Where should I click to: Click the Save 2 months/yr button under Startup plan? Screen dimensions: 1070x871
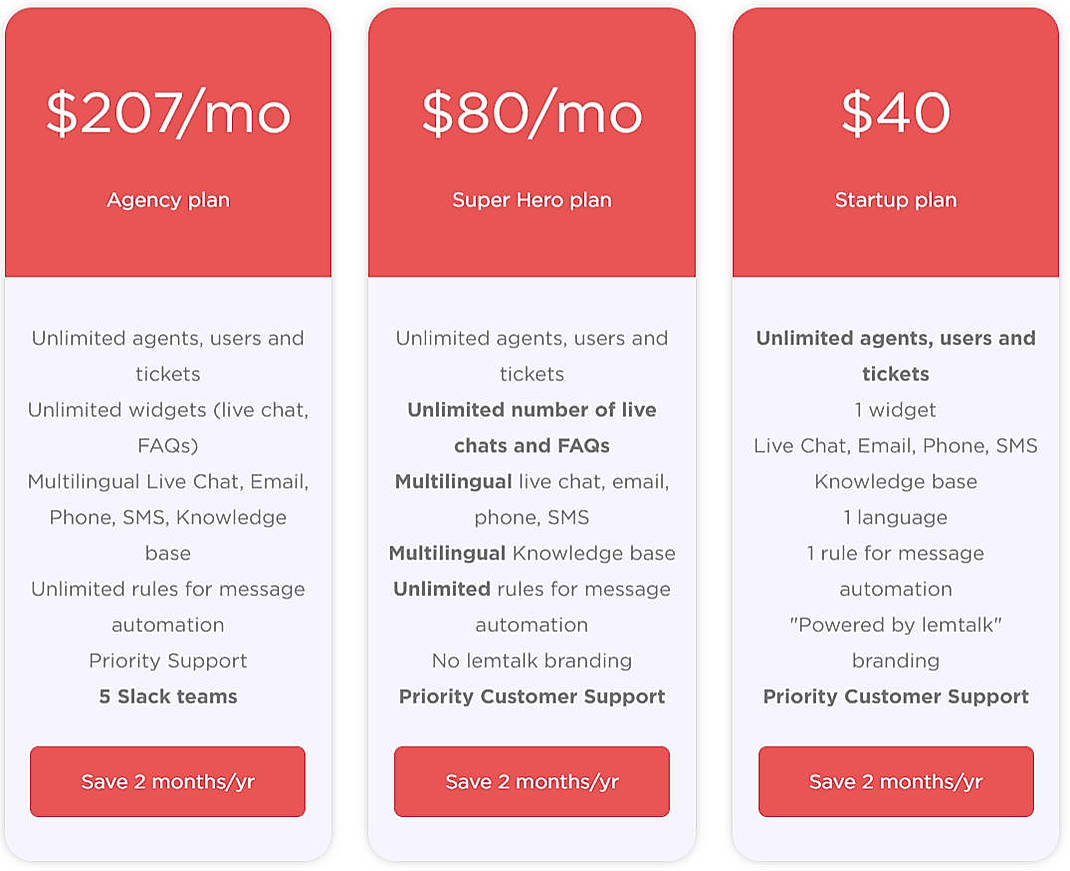[895, 782]
